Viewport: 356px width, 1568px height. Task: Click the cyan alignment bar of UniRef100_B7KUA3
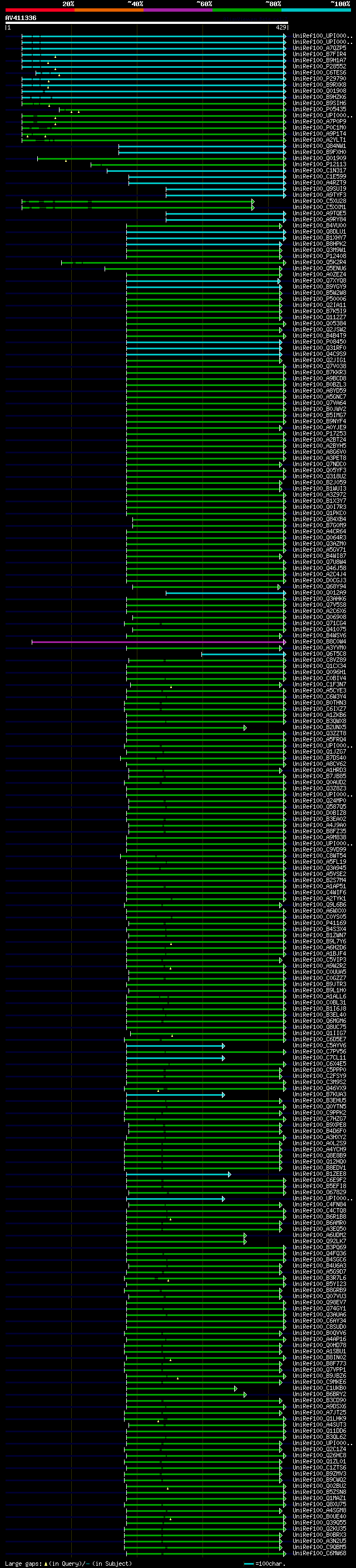175,1095
